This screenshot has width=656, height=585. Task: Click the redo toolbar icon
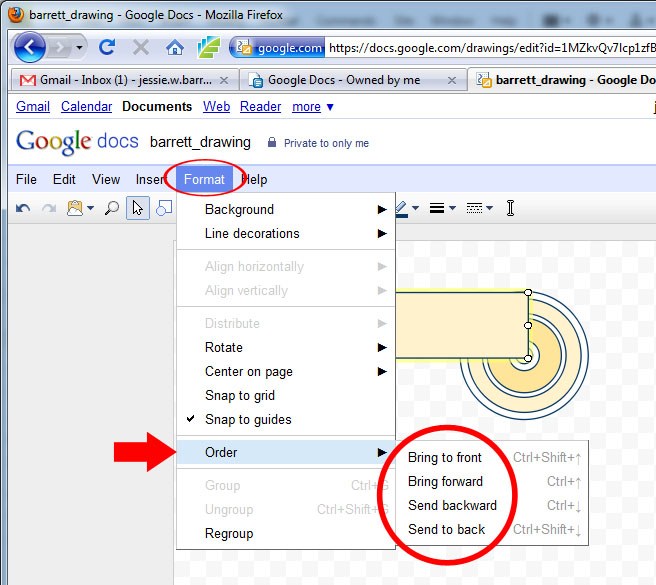tap(49, 208)
